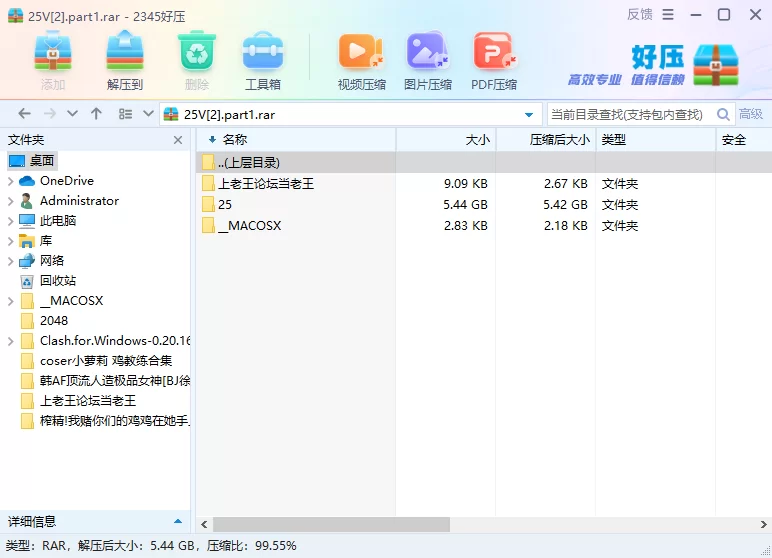Go up one directory level arrow
This screenshot has height=558, width=772.
(96, 114)
